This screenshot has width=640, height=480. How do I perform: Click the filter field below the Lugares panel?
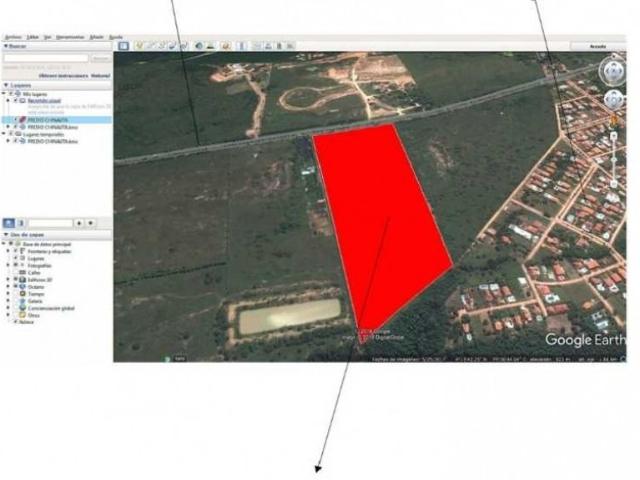click(50, 223)
